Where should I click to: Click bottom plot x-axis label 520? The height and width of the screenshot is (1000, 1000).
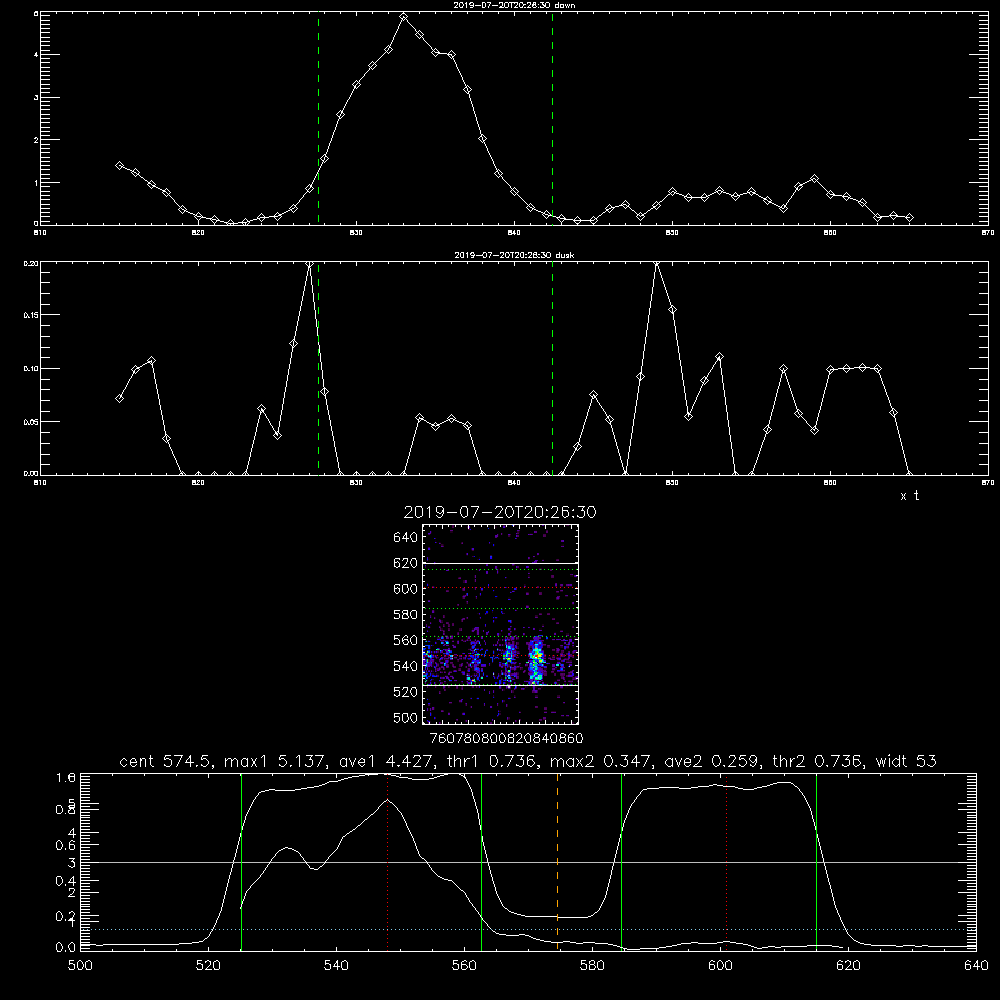click(209, 966)
